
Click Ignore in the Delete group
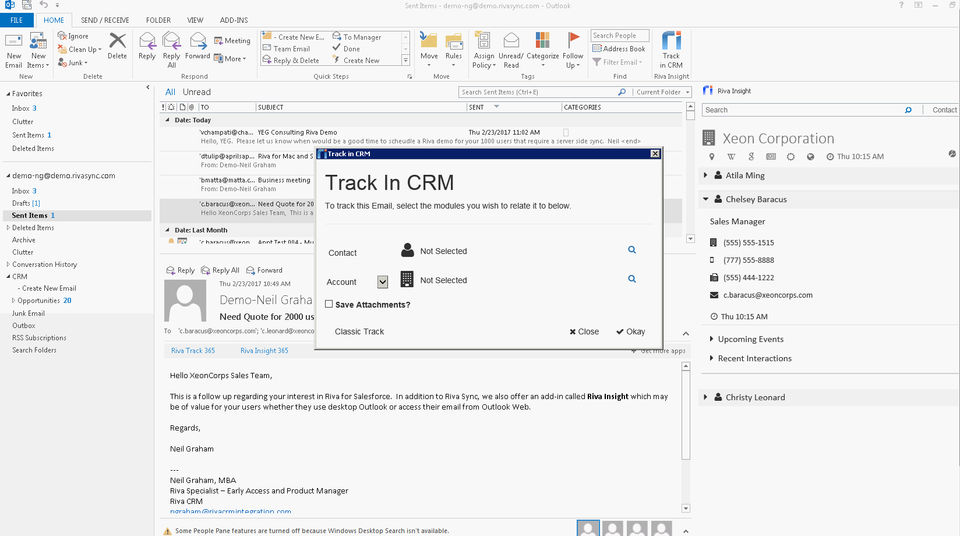[x=73, y=36]
